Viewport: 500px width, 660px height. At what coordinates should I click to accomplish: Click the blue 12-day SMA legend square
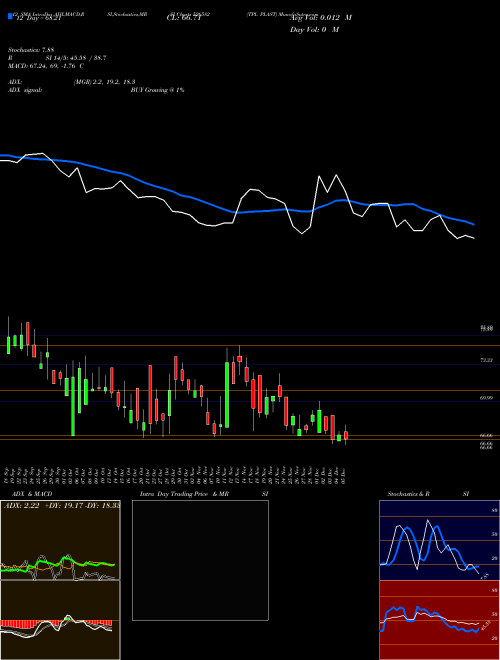point(11,16)
